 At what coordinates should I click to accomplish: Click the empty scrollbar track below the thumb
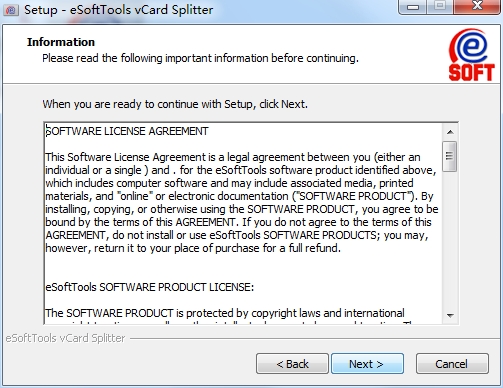click(x=450, y=239)
